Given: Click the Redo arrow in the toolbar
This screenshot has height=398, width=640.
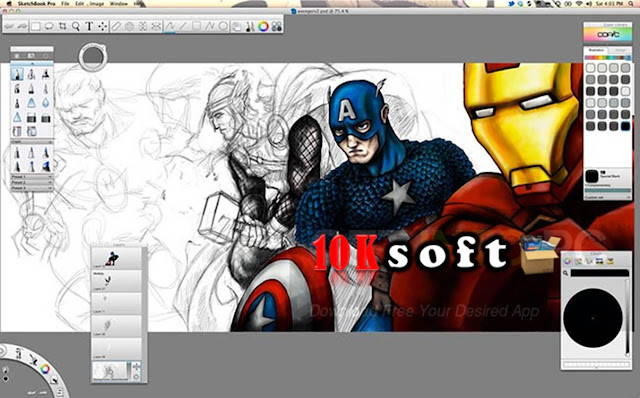Looking at the screenshot, I should click(x=22, y=27).
